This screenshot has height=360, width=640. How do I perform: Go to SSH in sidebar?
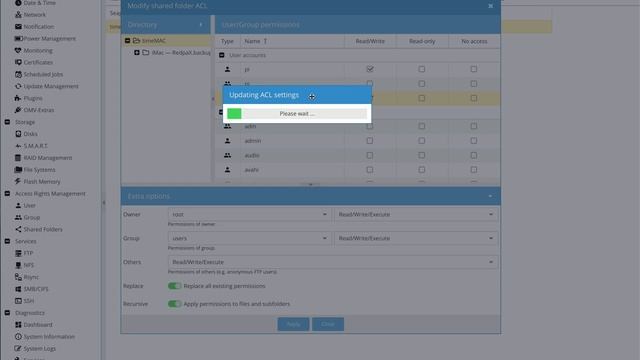pyautogui.click(x=29, y=301)
